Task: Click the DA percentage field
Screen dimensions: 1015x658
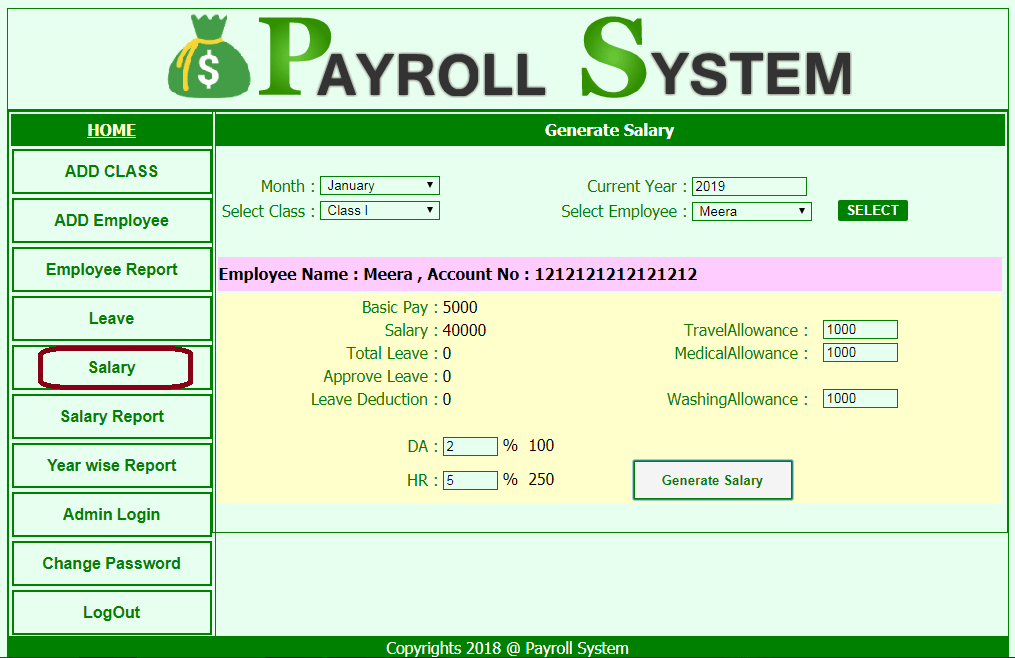Action: click(470, 446)
